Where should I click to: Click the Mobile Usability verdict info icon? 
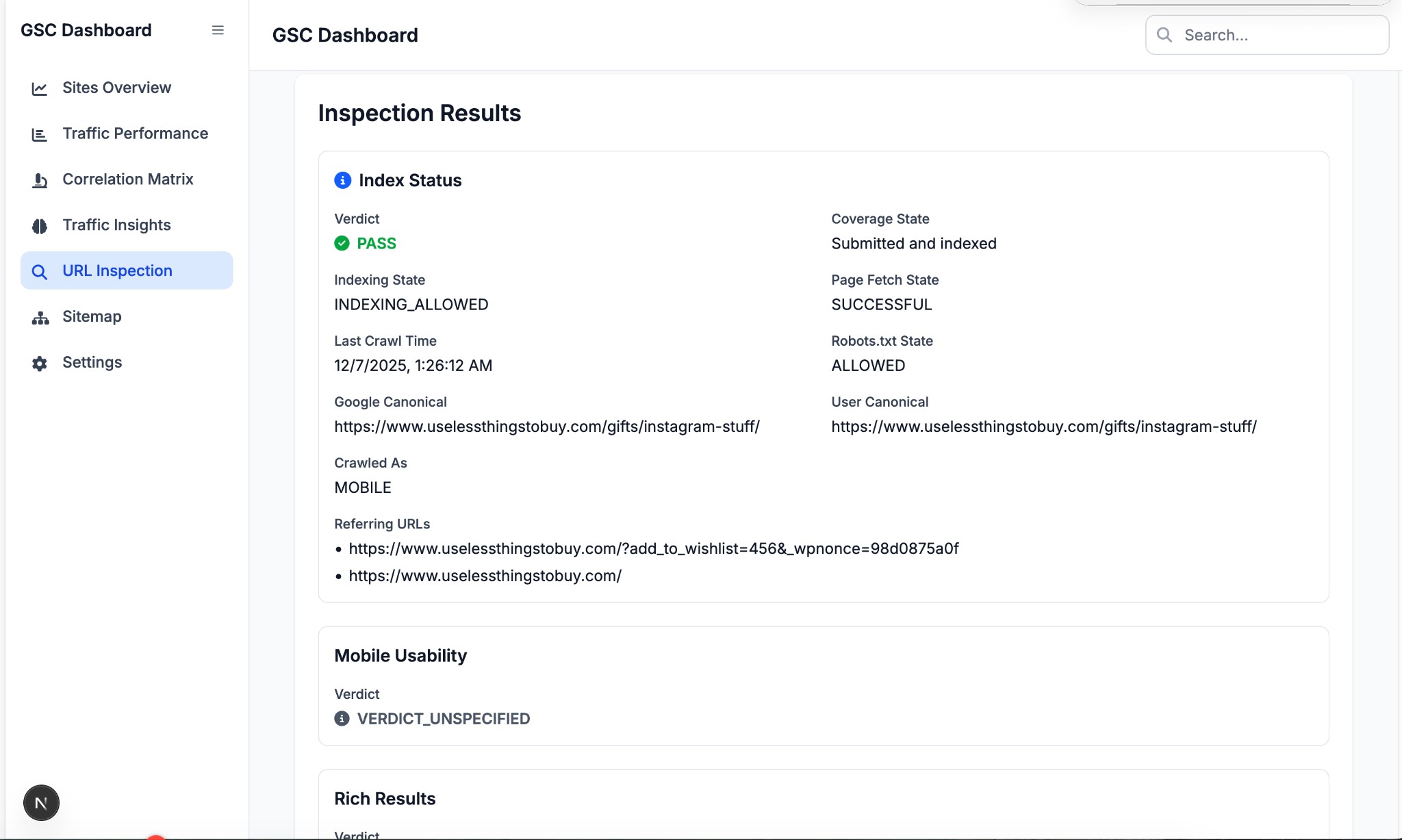point(342,718)
